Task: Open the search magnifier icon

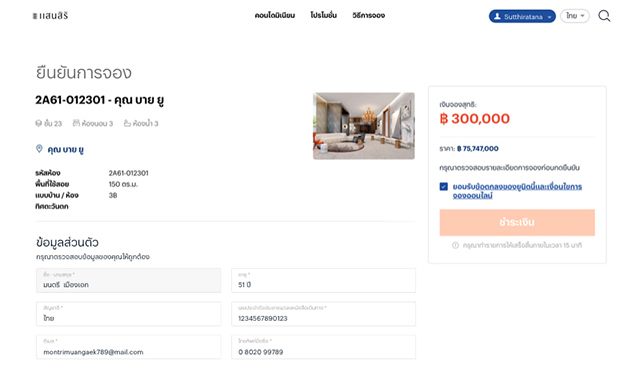Action: [x=604, y=16]
